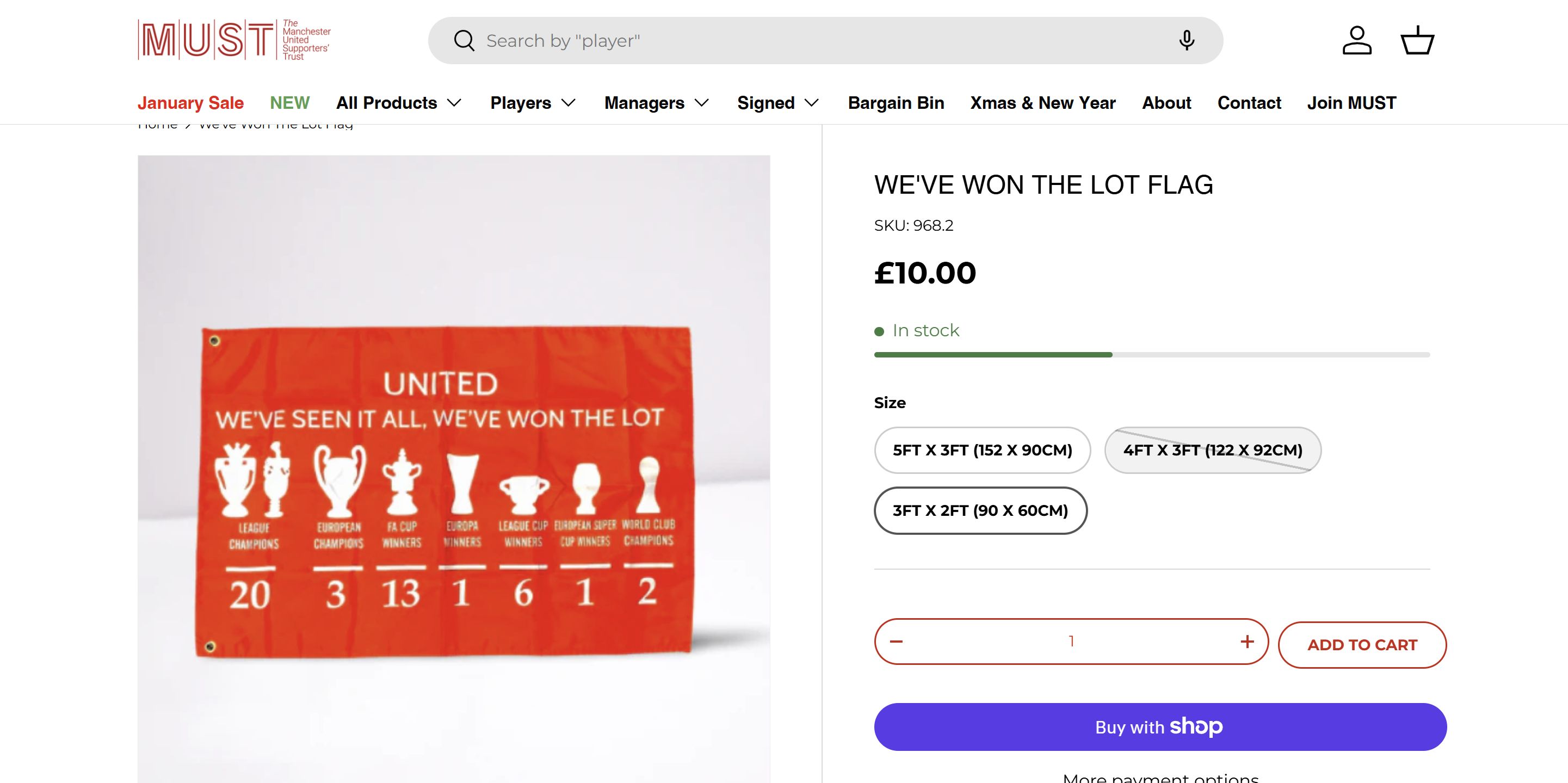
Task: Choose the 3FT X 2FT size option
Action: click(x=980, y=510)
